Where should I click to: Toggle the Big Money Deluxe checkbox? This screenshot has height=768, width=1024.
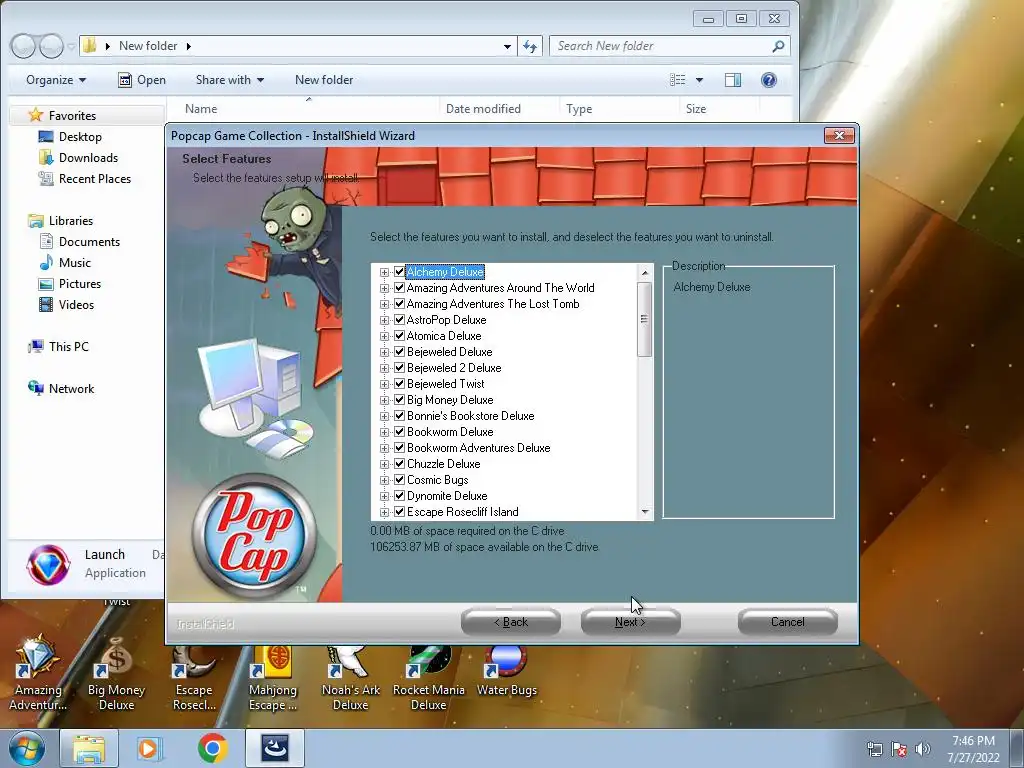tap(400, 400)
